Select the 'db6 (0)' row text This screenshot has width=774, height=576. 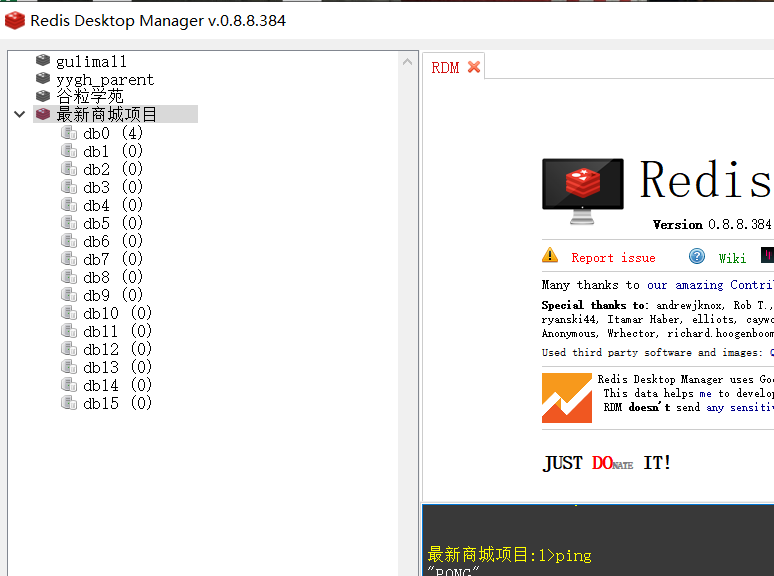point(113,241)
